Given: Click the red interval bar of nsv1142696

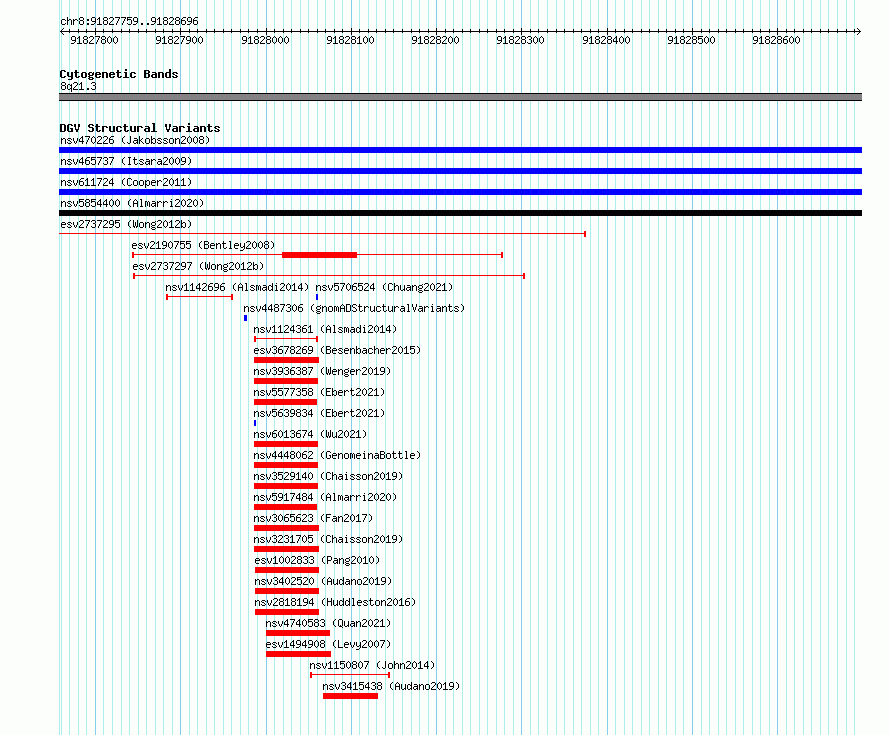Looking at the screenshot, I should pos(199,297).
